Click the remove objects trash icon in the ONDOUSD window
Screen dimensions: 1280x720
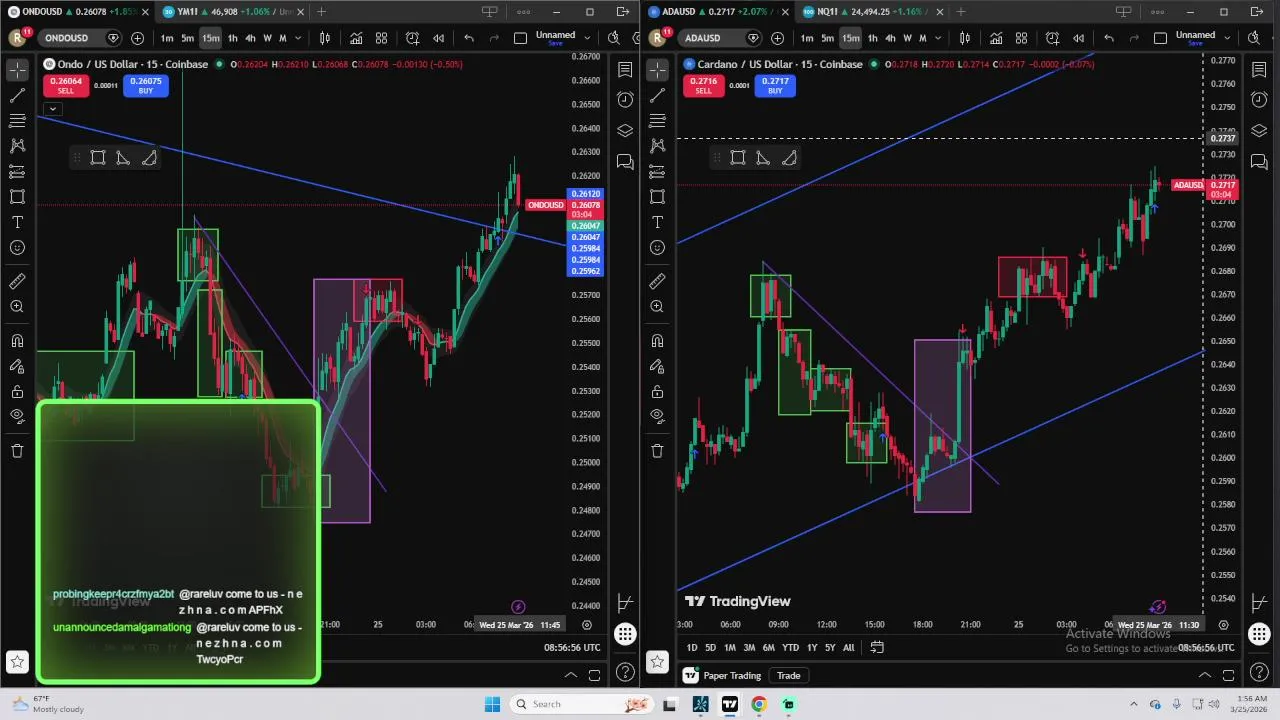tap(17, 451)
